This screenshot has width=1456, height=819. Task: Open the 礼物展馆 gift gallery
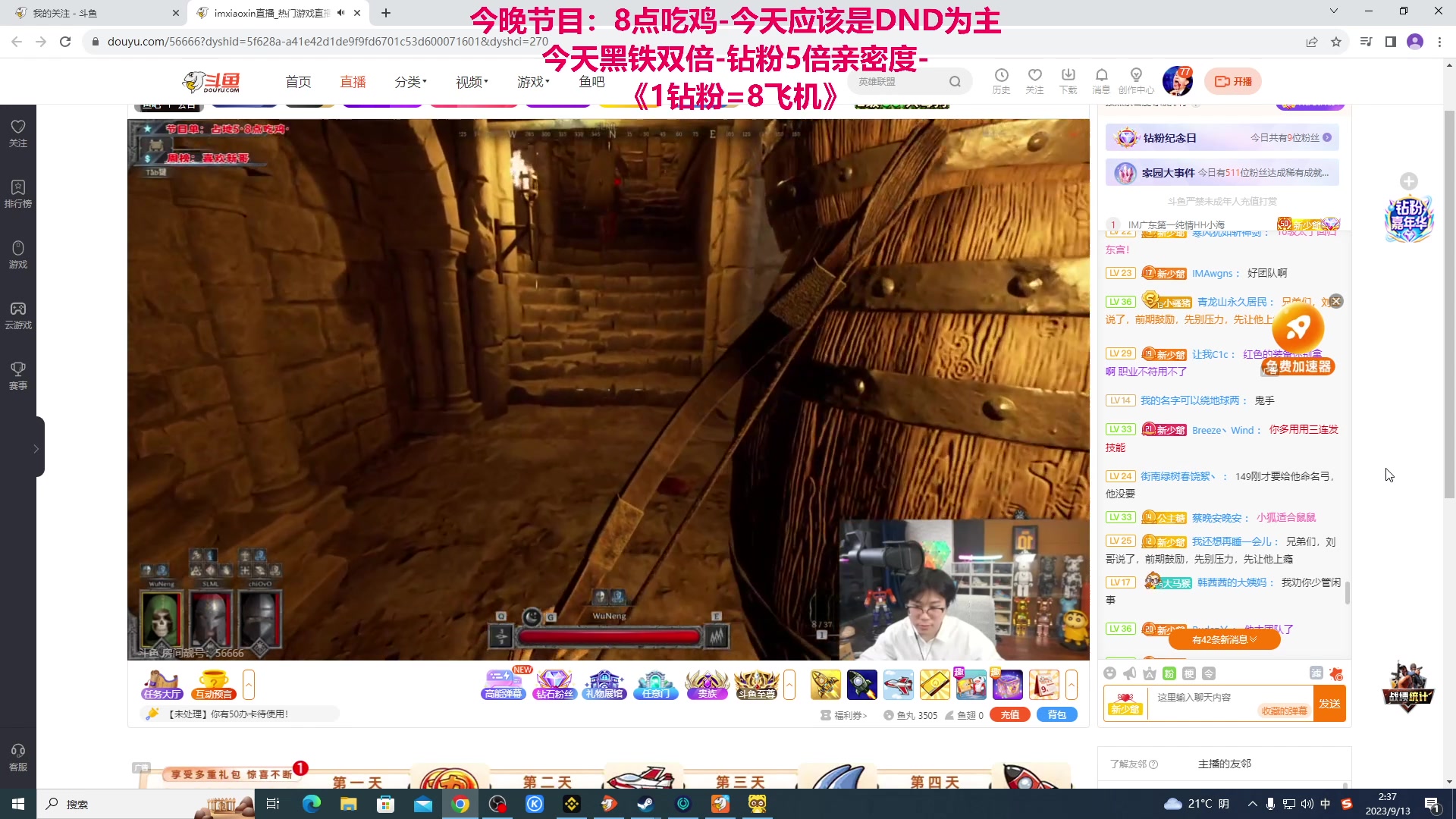[604, 686]
